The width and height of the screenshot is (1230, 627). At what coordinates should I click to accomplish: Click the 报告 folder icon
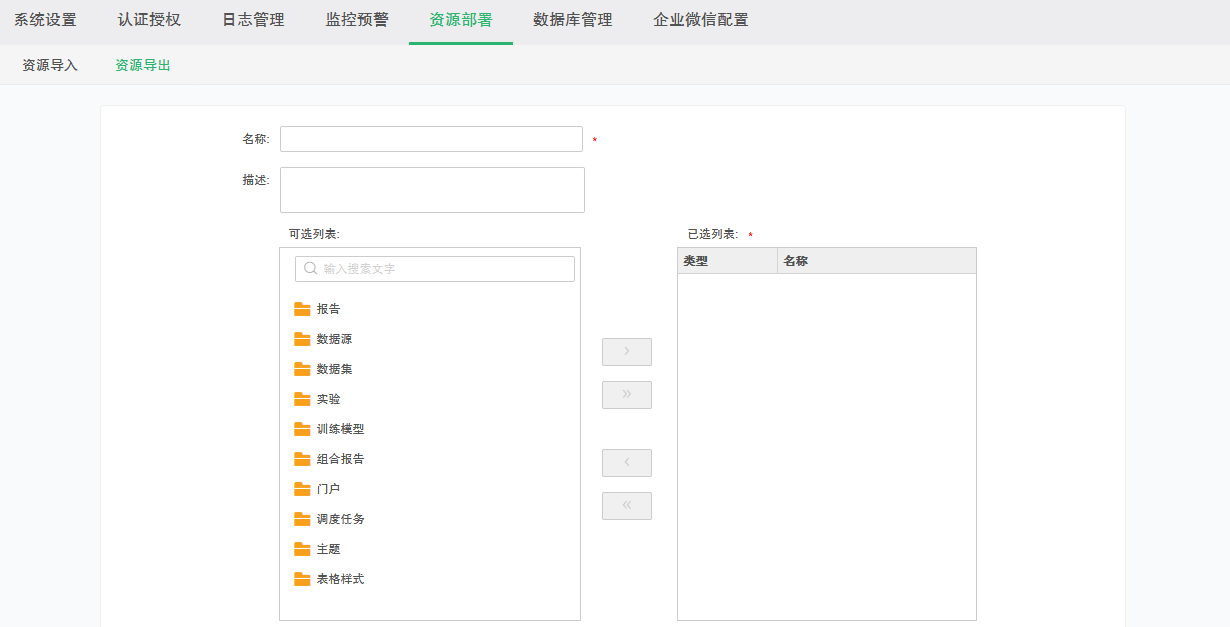(x=302, y=309)
